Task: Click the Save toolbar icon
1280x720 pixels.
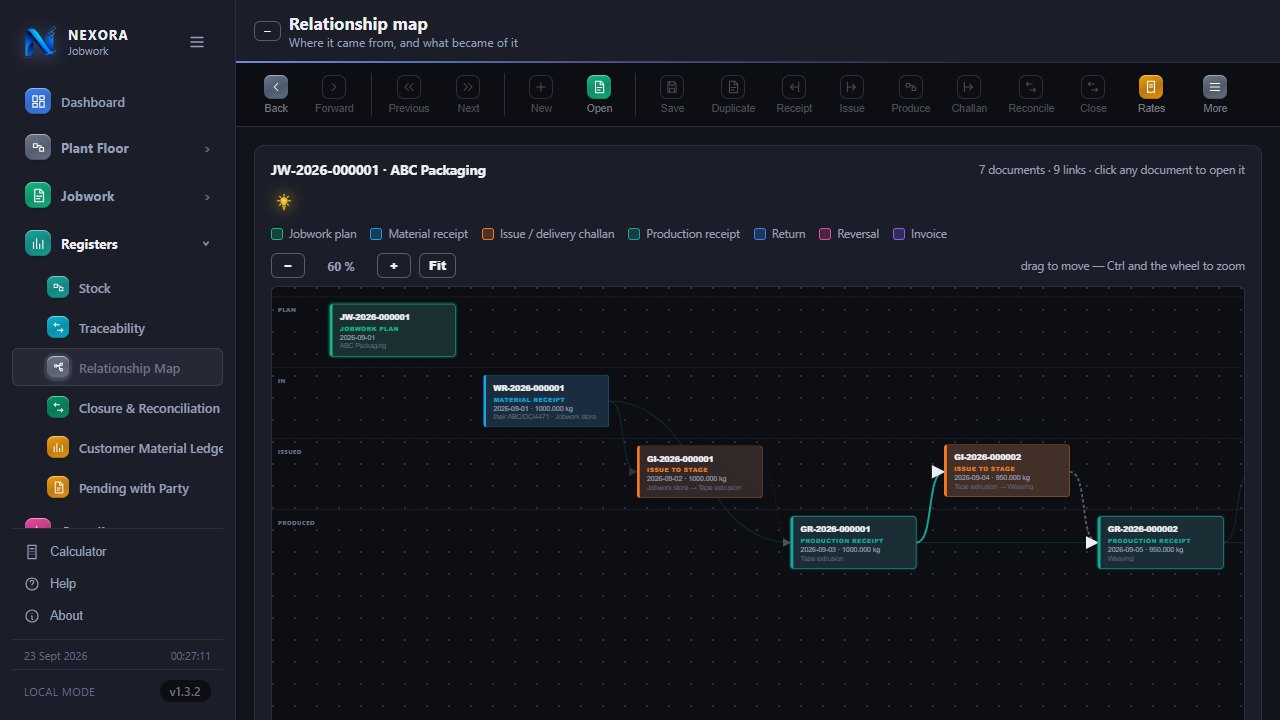Action: 672,87
